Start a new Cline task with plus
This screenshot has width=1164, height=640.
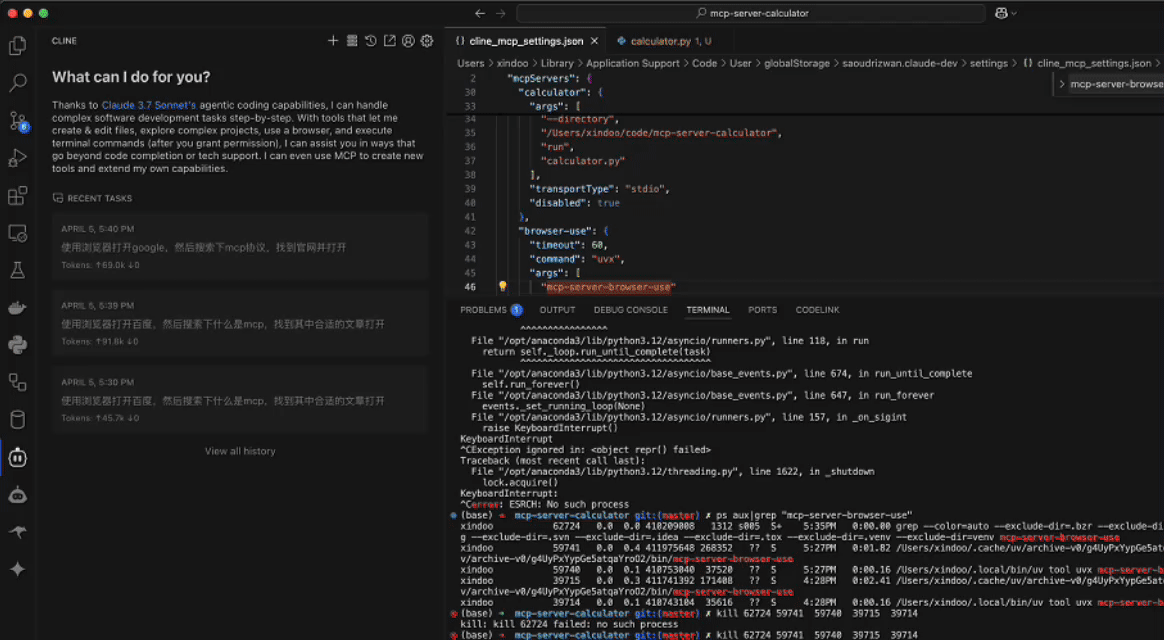[x=333, y=41]
